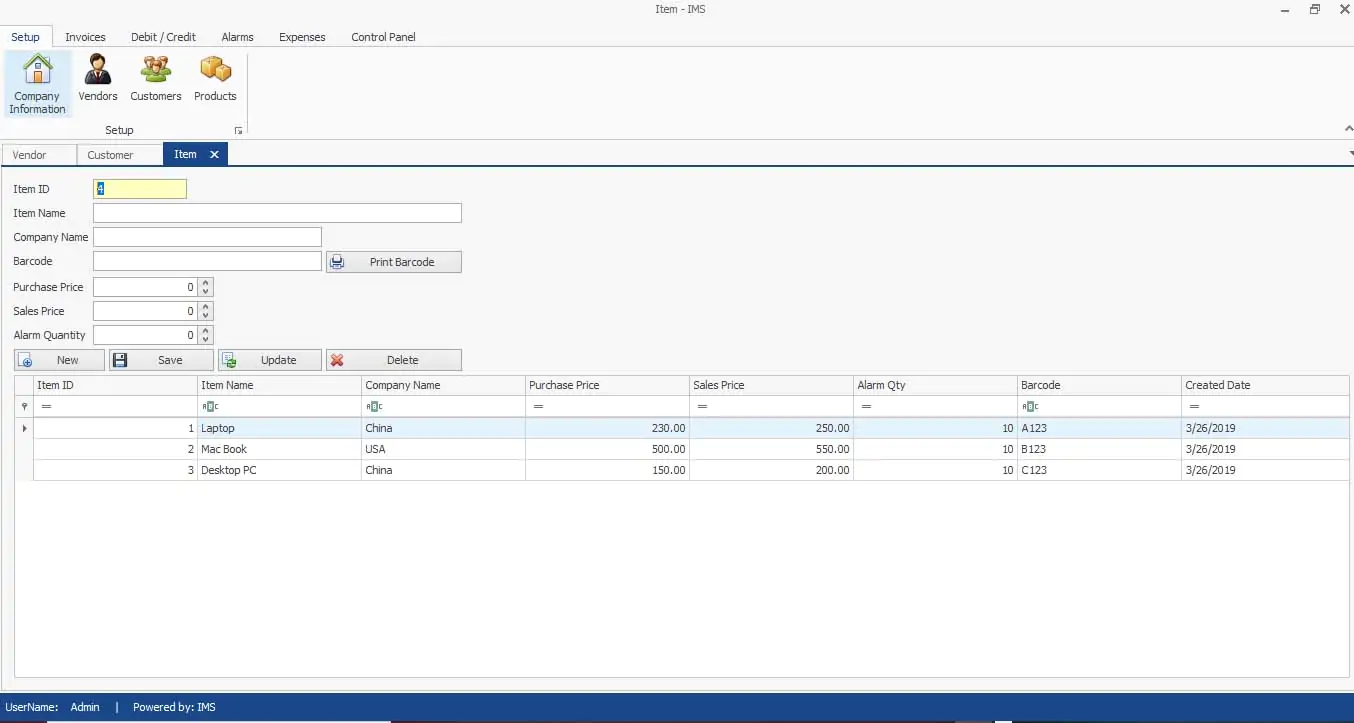Collapse the ribbon with the chevron

pyautogui.click(x=1347, y=130)
